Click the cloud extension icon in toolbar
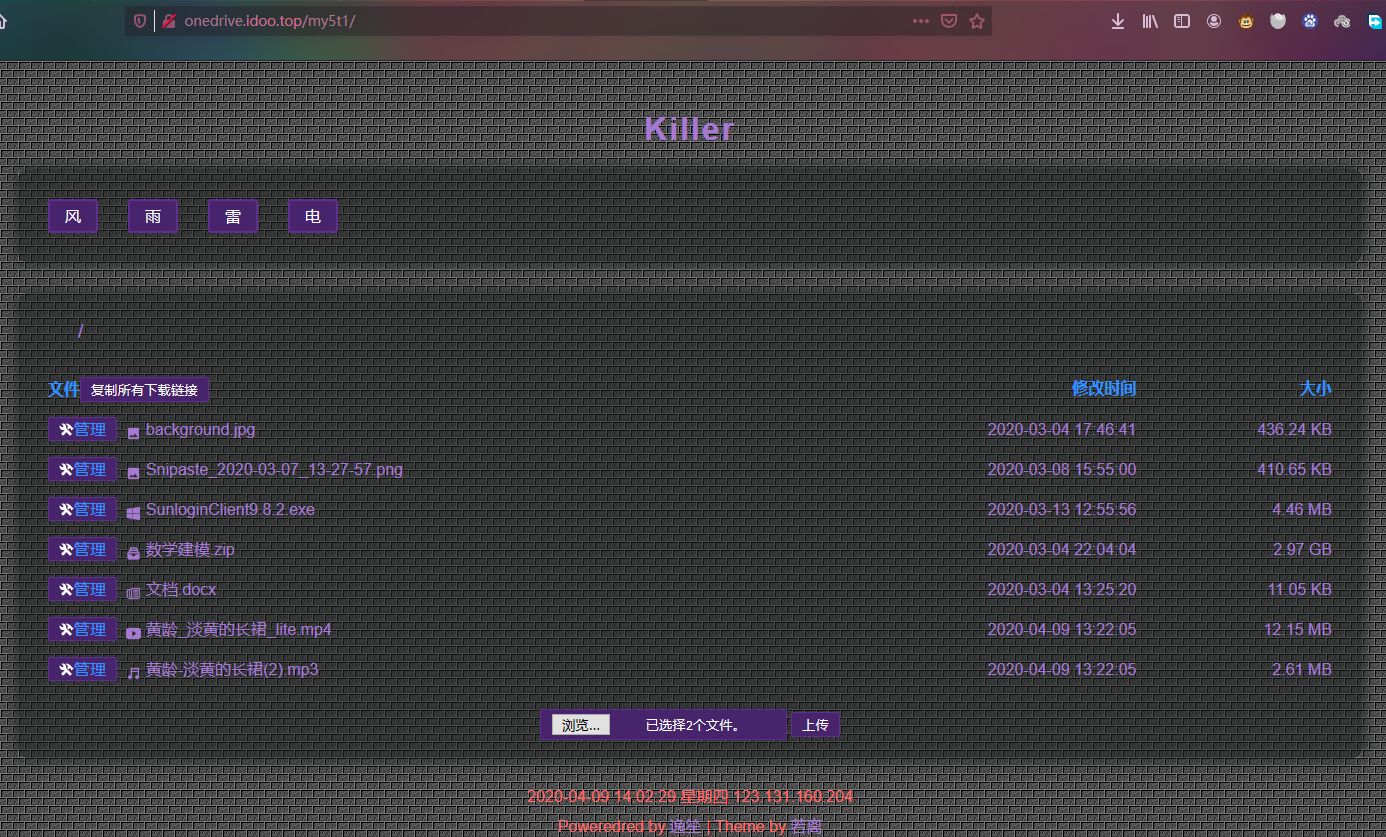The height and width of the screenshot is (837, 1386). pos(1342,21)
